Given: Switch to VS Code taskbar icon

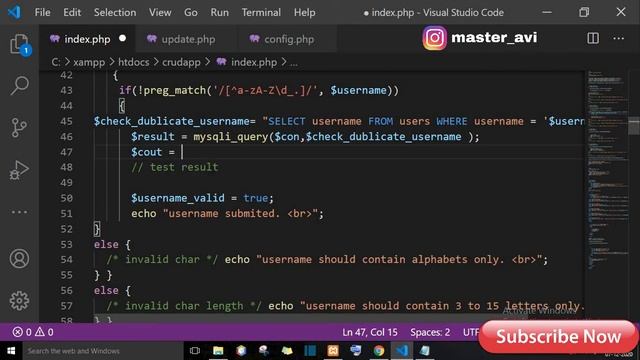Looking at the screenshot, I should point(402,351).
